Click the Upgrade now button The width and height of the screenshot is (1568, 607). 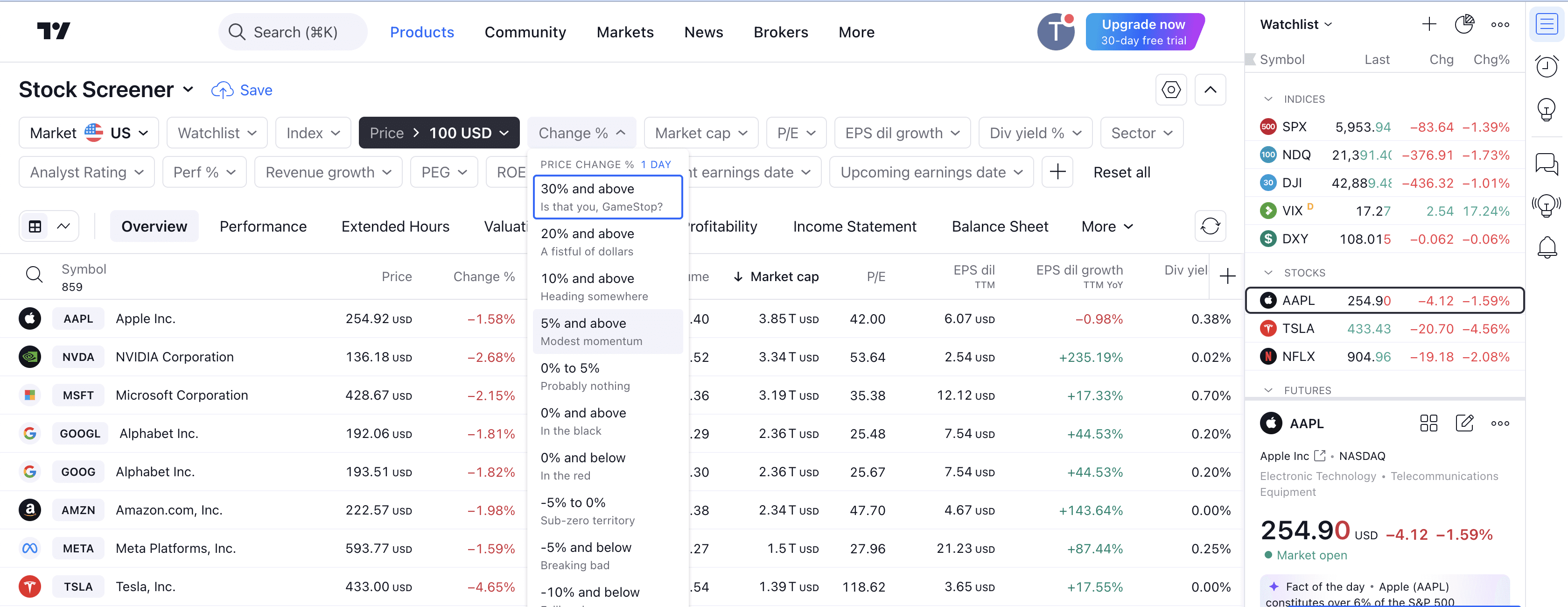point(1144,32)
